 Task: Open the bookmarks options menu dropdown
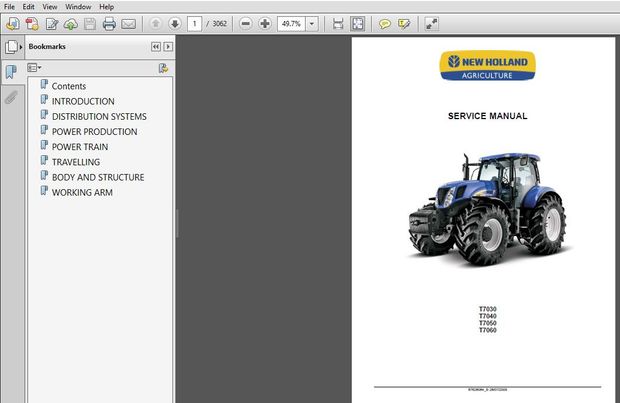34,68
